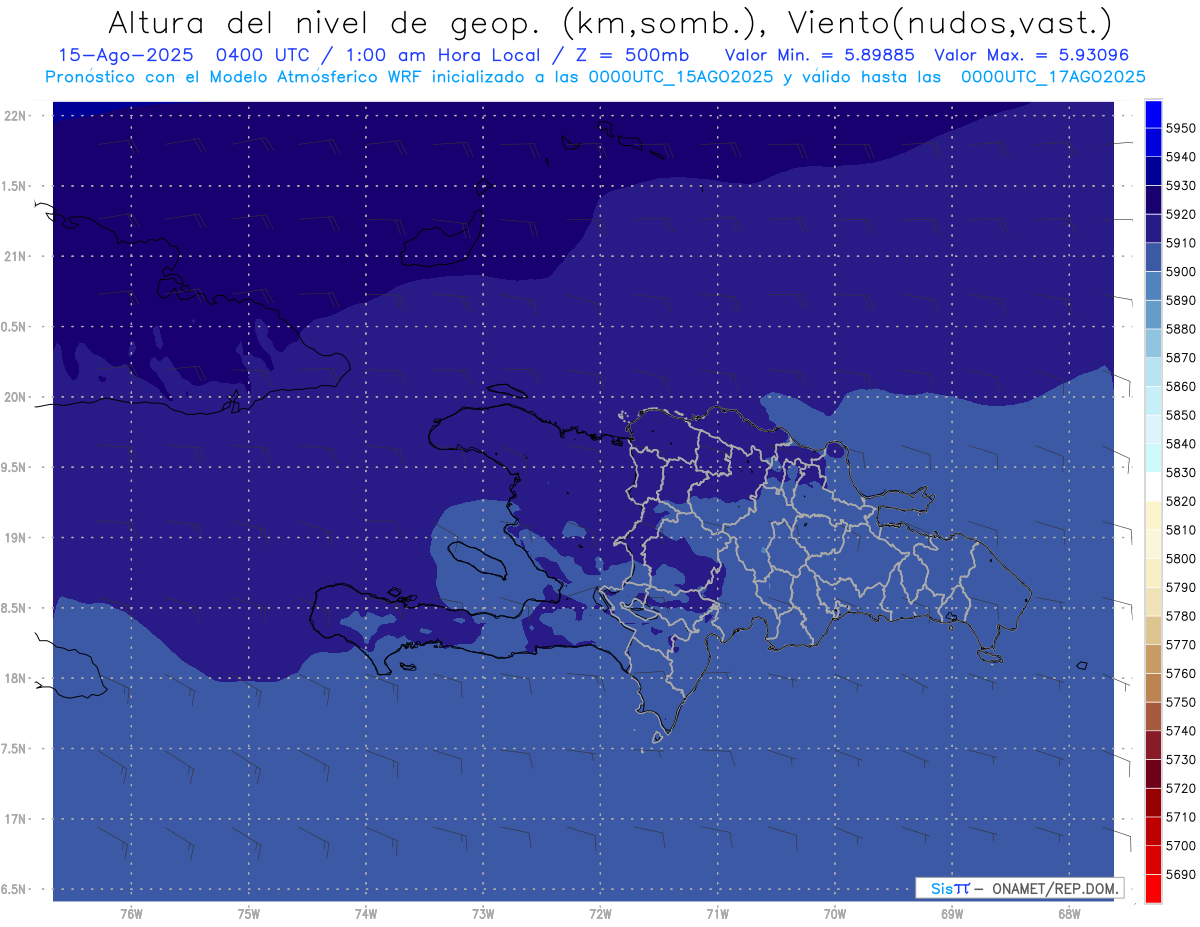Click the '5920' legend value
The height and width of the screenshot is (927, 1200).
[1180, 215]
